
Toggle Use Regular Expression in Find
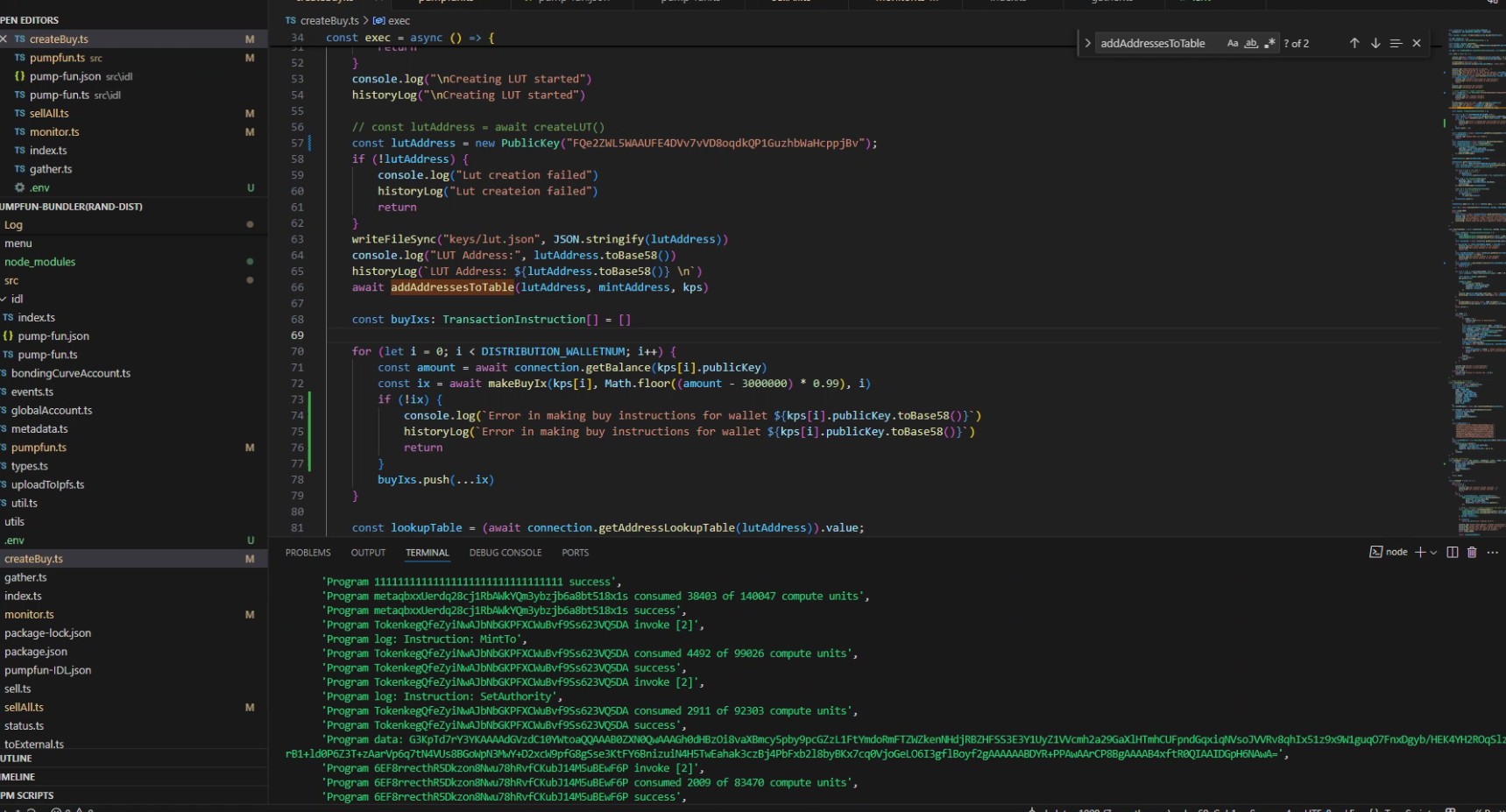pyautogui.click(x=1269, y=43)
